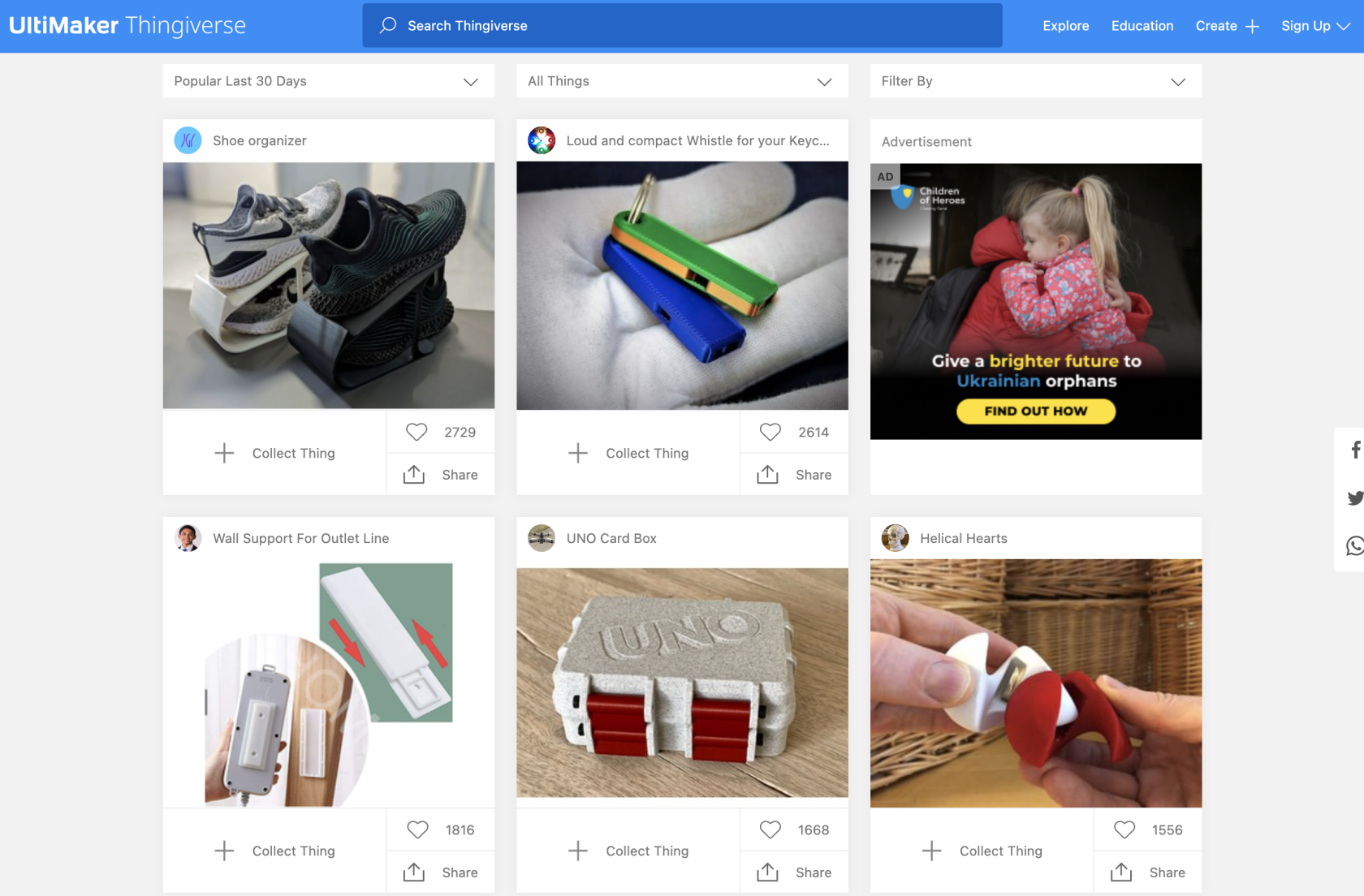Open Shoe organizer author avatar
1364x896 pixels.
188,140
